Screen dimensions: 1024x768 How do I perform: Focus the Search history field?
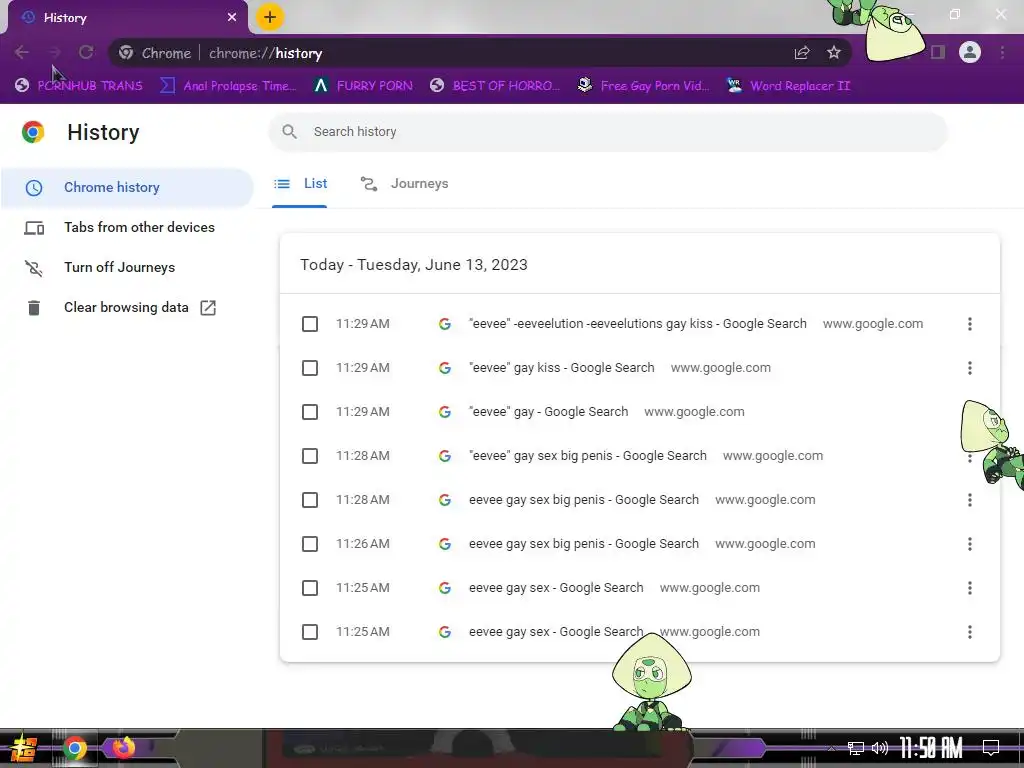coord(608,132)
